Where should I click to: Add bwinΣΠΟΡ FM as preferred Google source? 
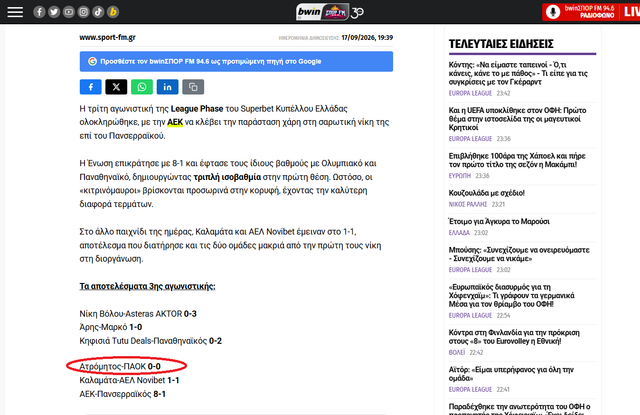tap(236, 61)
